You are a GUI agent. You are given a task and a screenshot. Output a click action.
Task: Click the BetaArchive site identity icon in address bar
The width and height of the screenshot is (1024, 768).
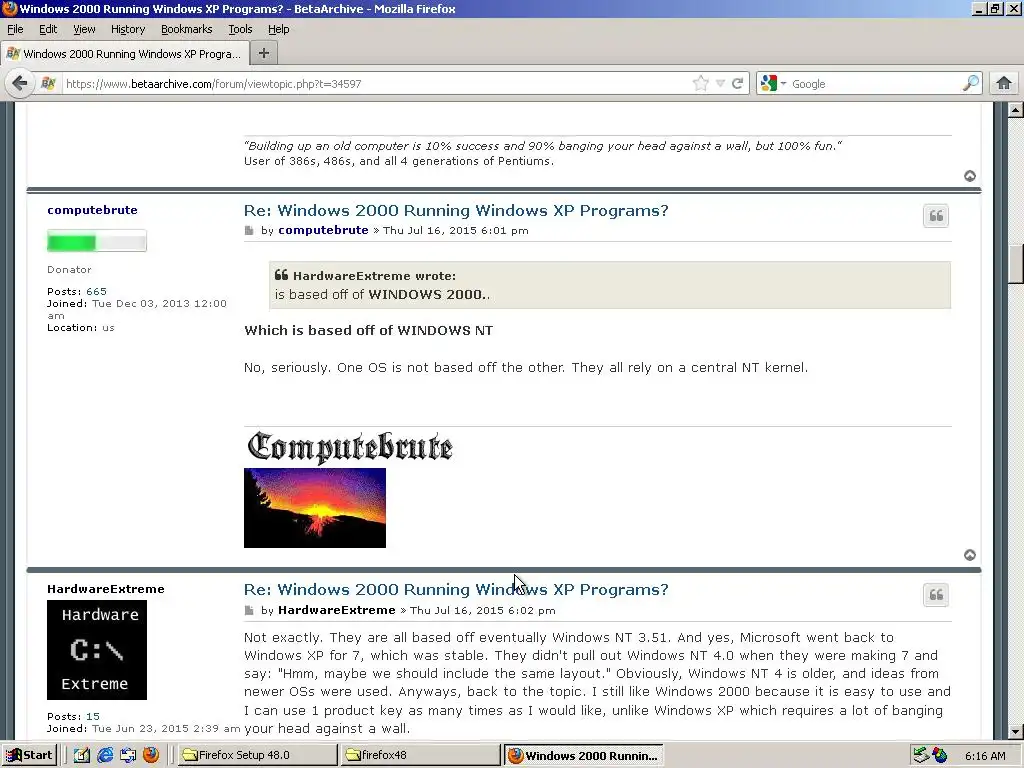48,84
